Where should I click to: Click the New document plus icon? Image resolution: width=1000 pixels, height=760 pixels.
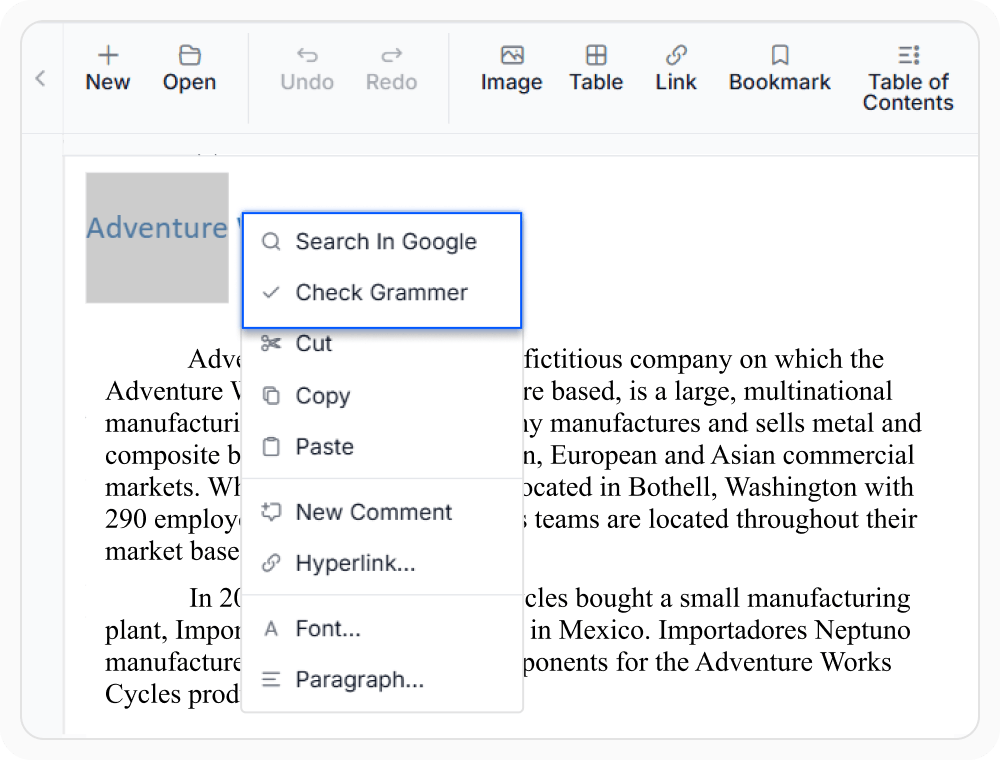(x=108, y=55)
